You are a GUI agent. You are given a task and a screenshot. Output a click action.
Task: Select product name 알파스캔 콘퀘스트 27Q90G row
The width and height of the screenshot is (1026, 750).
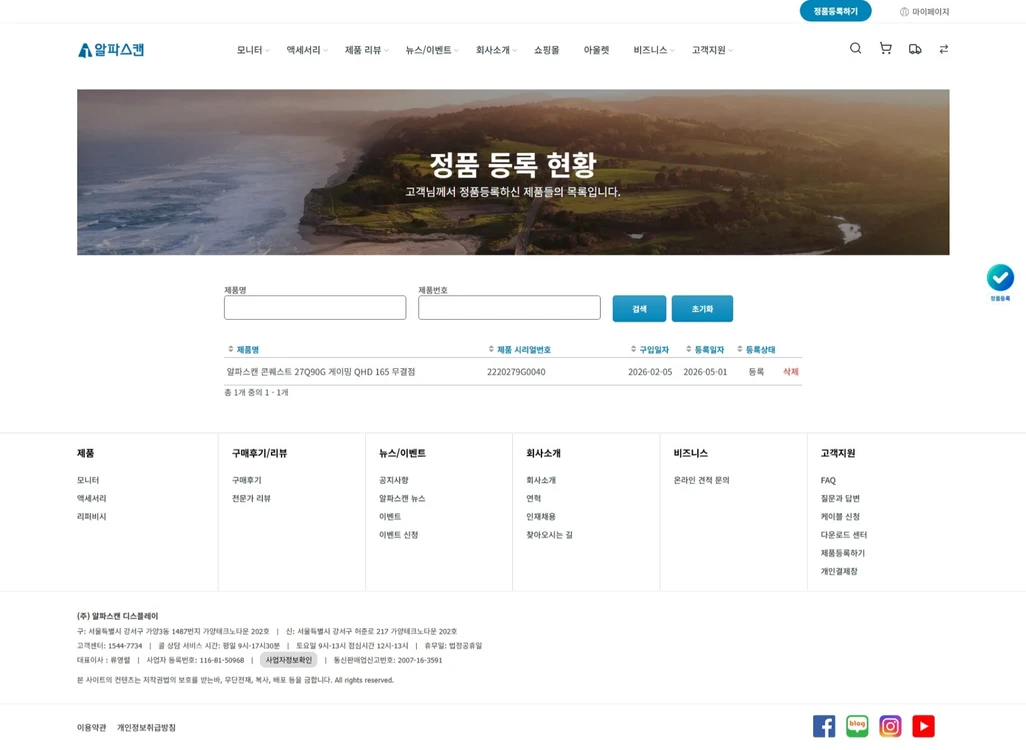[x=321, y=372]
